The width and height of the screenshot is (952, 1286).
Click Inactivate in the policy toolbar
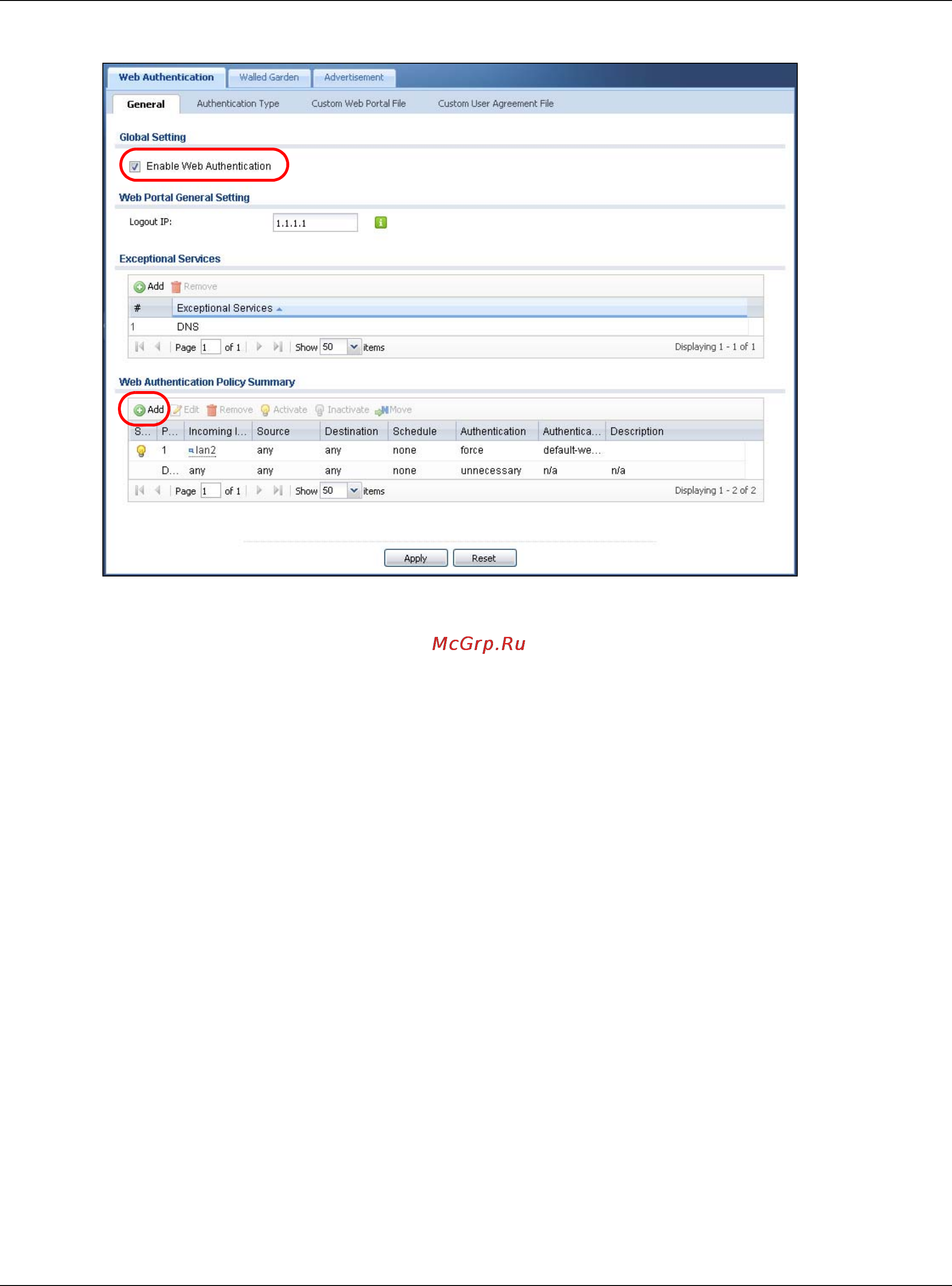coord(342,409)
